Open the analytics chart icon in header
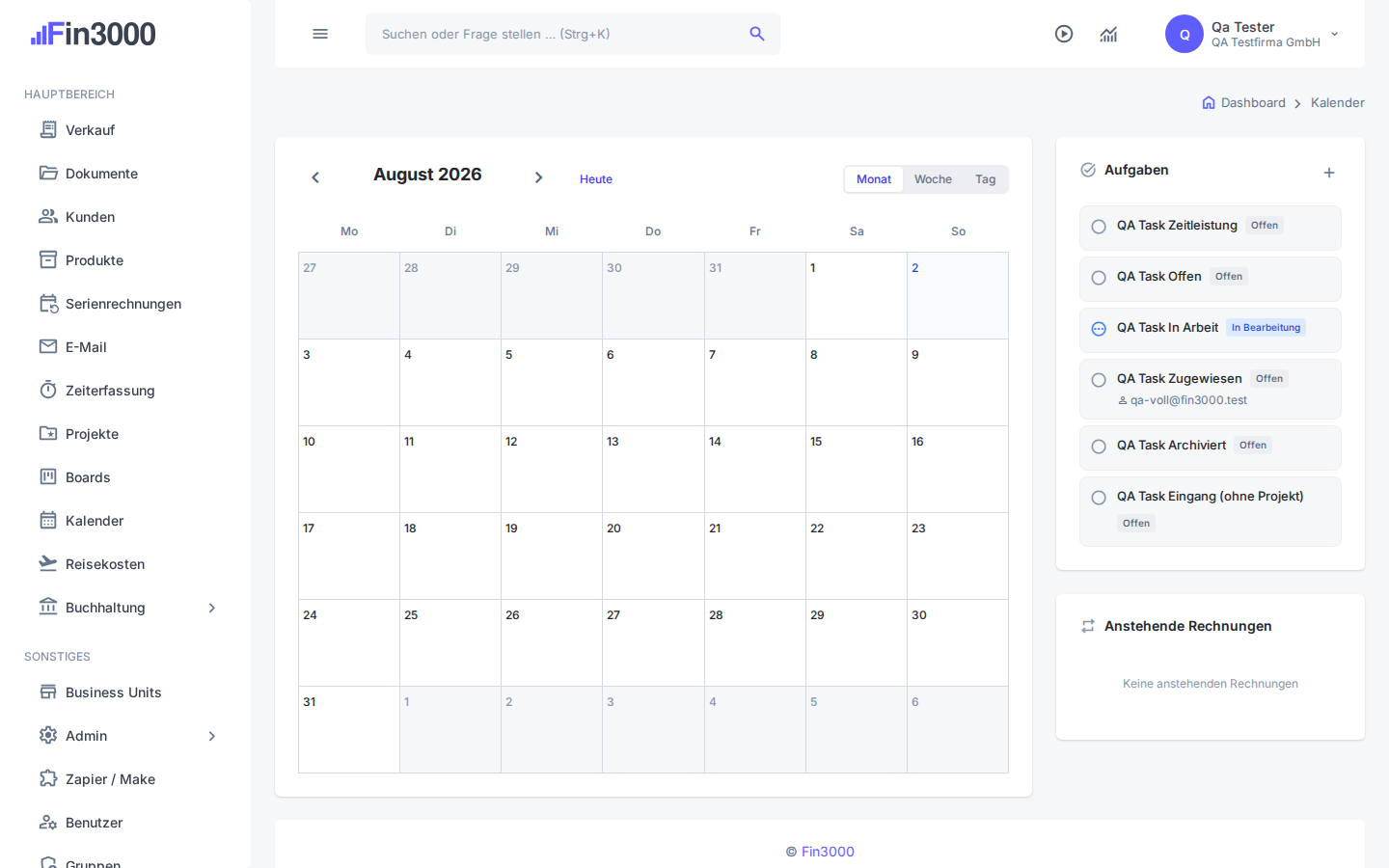1389x868 pixels. (1108, 34)
